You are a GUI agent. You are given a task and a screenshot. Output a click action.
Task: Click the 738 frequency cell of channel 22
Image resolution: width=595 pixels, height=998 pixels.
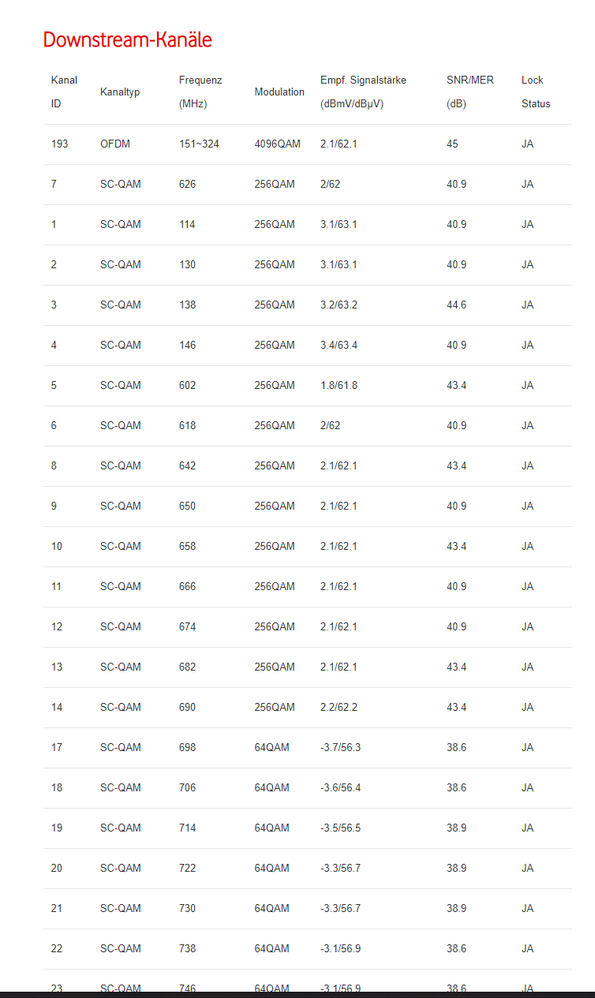click(187, 948)
